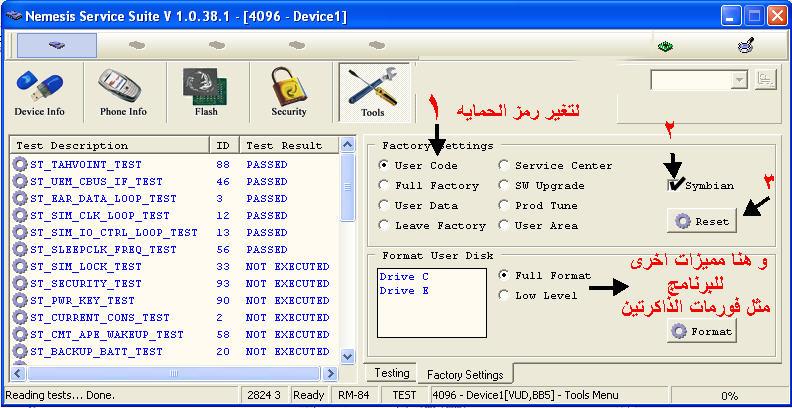Screen dimensions: 792x408
Task: Open the Flash section
Action: (x=206, y=92)
